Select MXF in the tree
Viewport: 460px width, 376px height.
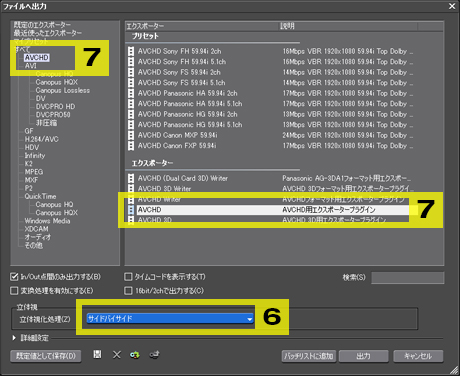click(x=31, y=180)
